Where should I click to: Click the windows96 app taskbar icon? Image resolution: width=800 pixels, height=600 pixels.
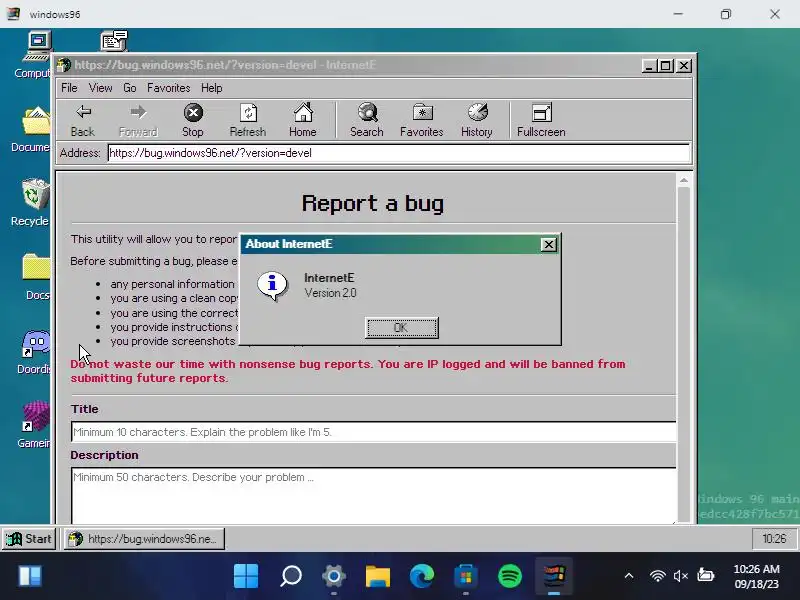pos(554,576)
